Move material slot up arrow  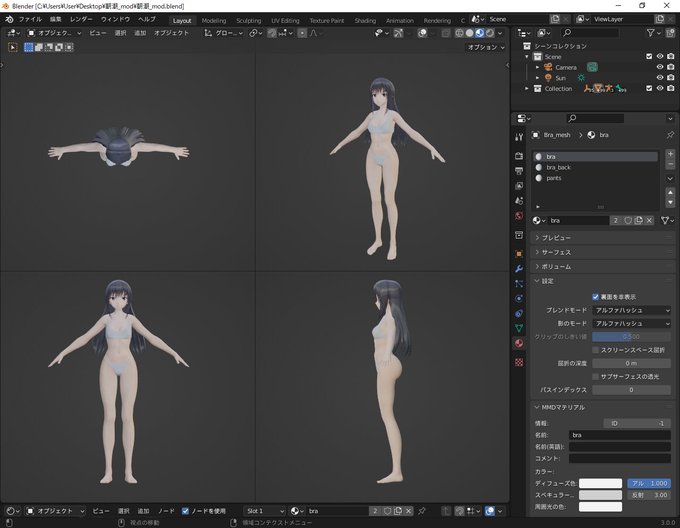coord(670,192)
